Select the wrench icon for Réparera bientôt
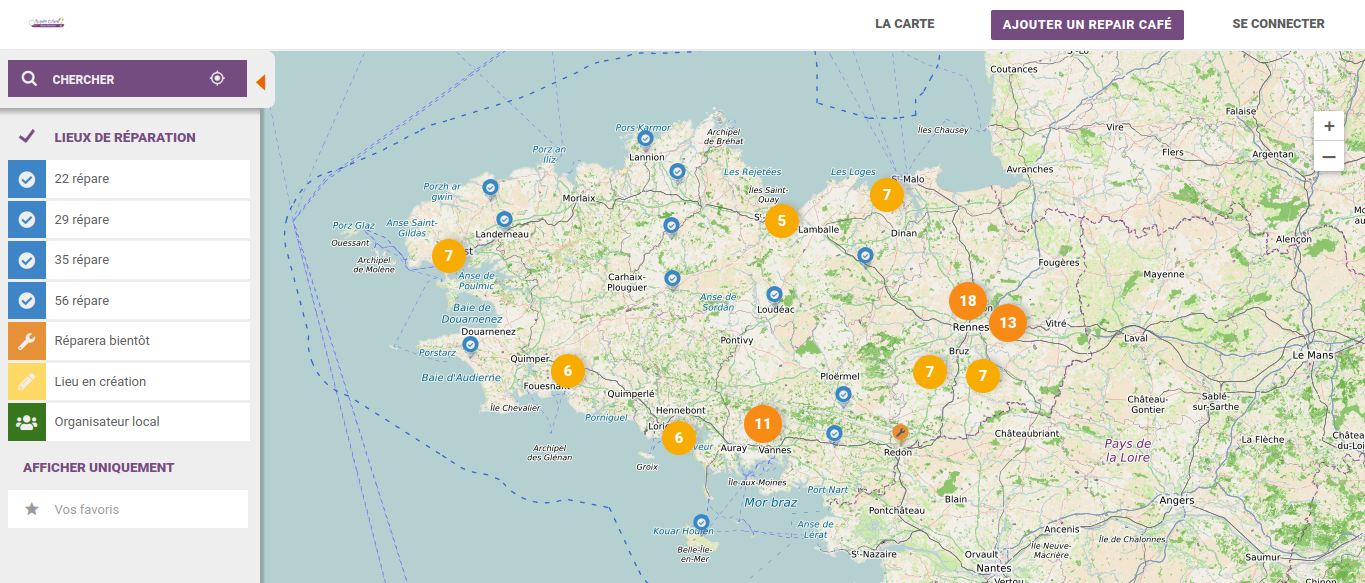Screen dimensions: 1365x583 (26, 340)
